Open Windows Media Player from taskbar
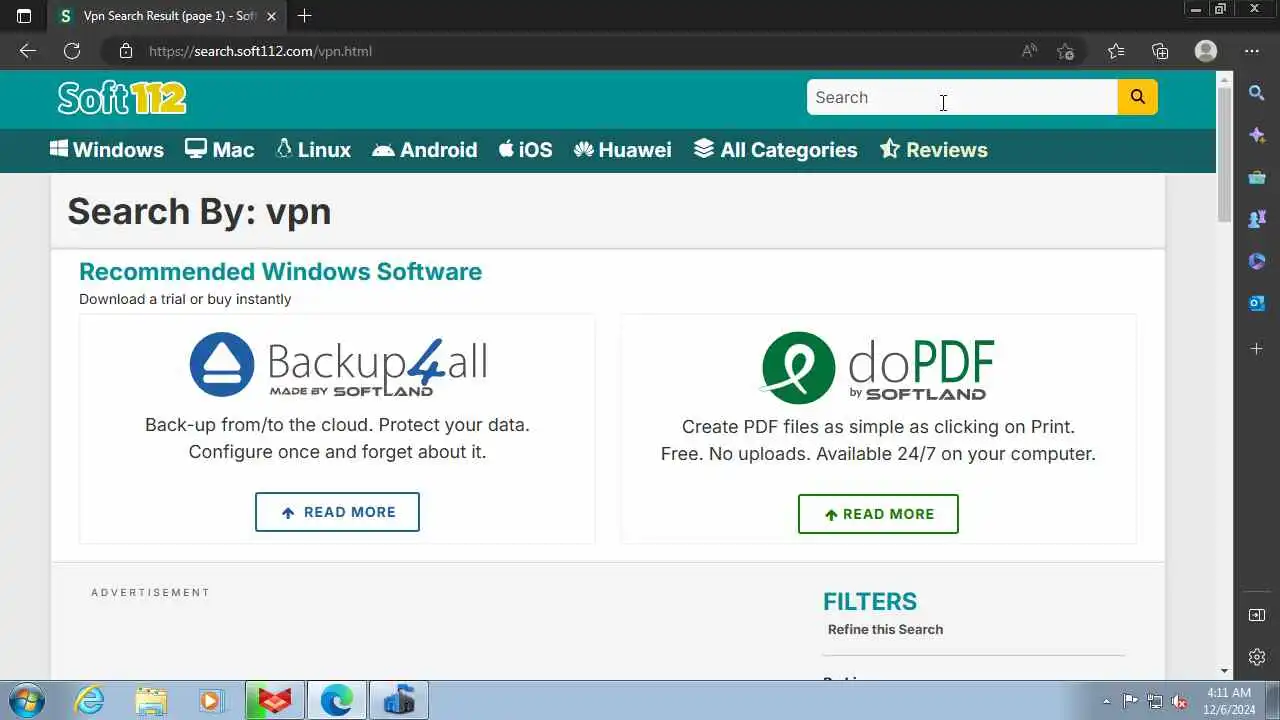This screenshot has height=720, width=1280. click(211, 701)
